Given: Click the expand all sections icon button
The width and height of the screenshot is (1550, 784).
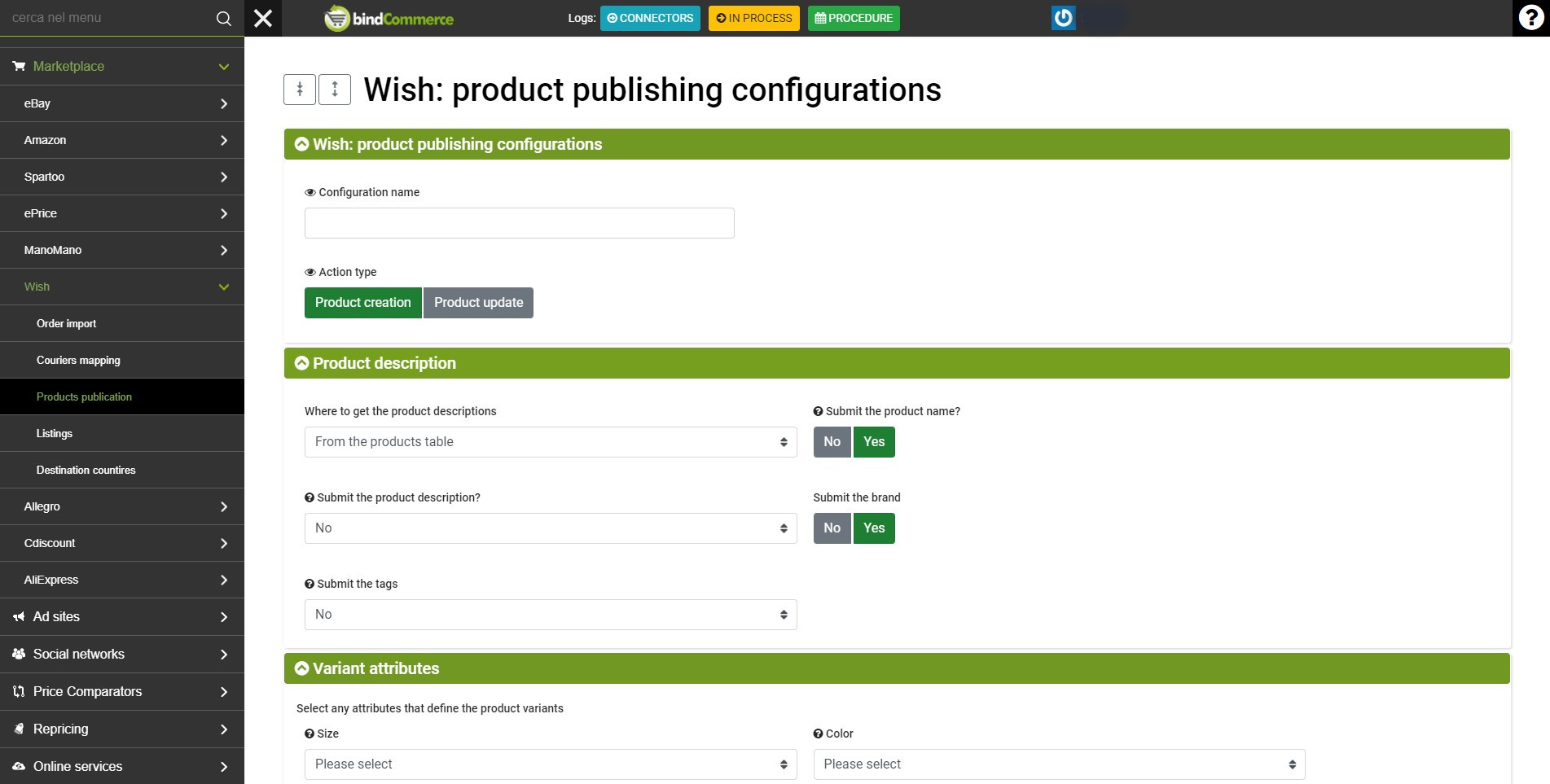Looking at the screenshot, I should click(x=335, y=90).
